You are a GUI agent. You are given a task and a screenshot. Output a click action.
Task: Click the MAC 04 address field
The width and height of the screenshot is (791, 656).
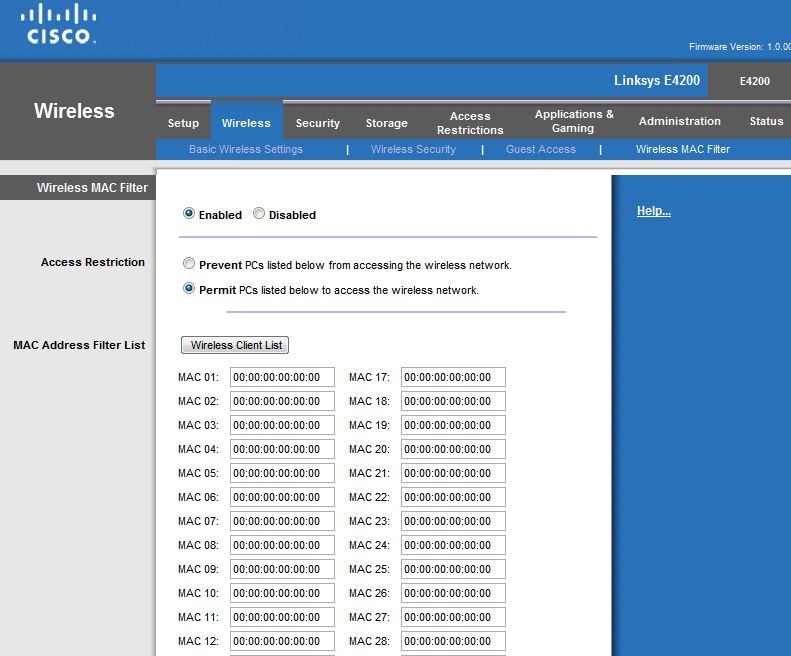(282, 449)
